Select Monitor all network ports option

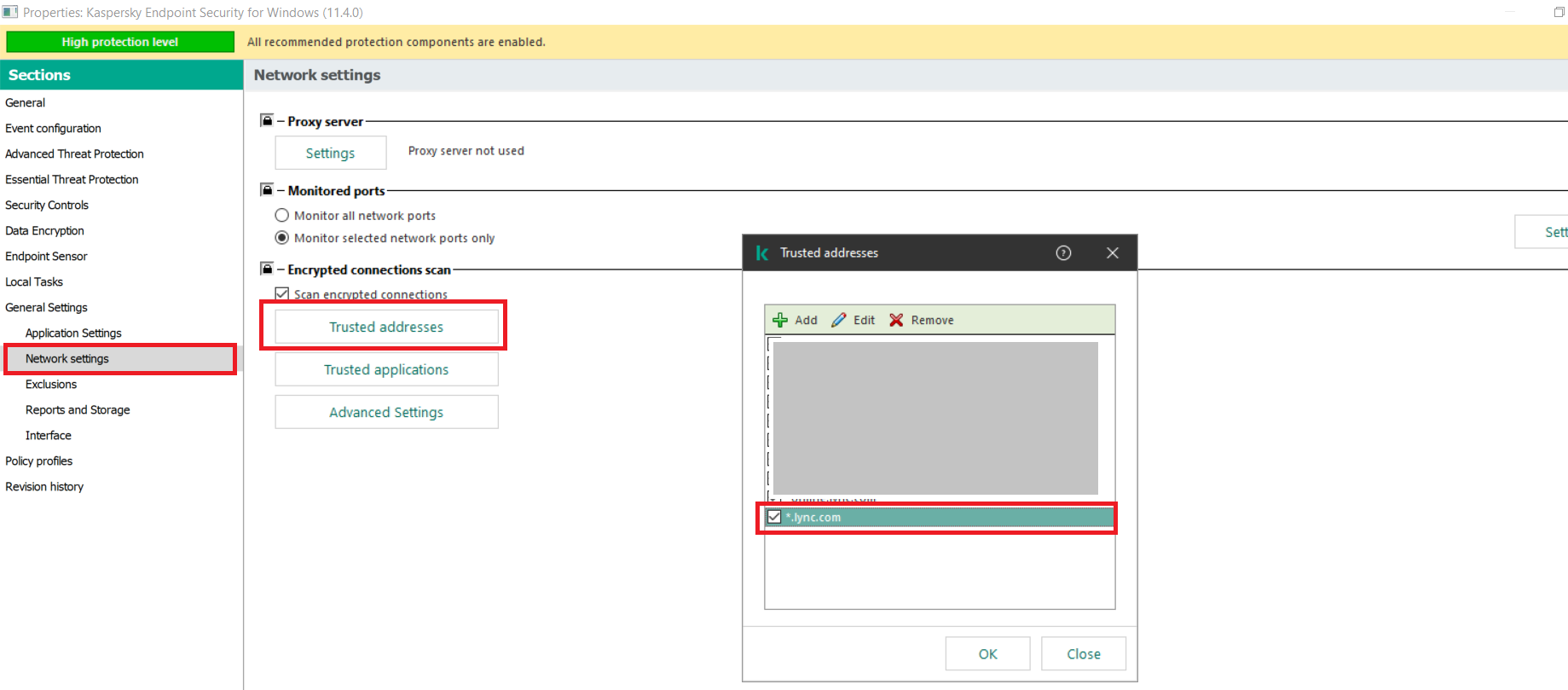click(x=282, y=215)
